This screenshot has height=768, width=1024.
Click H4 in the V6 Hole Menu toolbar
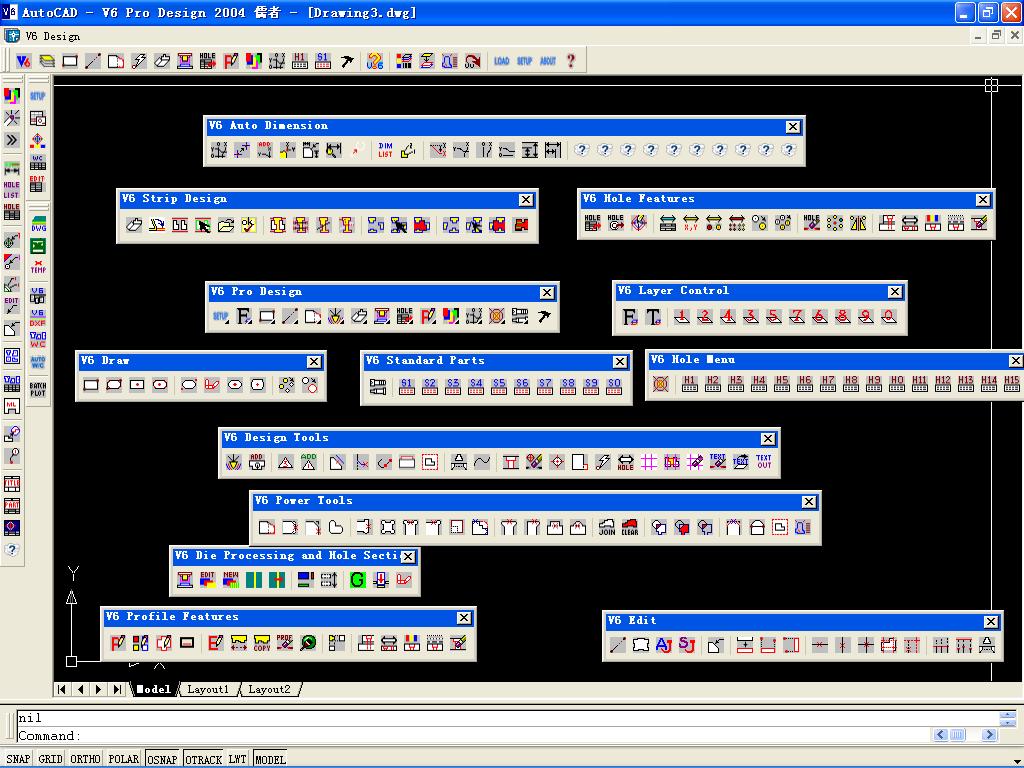click(x=758, y=383)
